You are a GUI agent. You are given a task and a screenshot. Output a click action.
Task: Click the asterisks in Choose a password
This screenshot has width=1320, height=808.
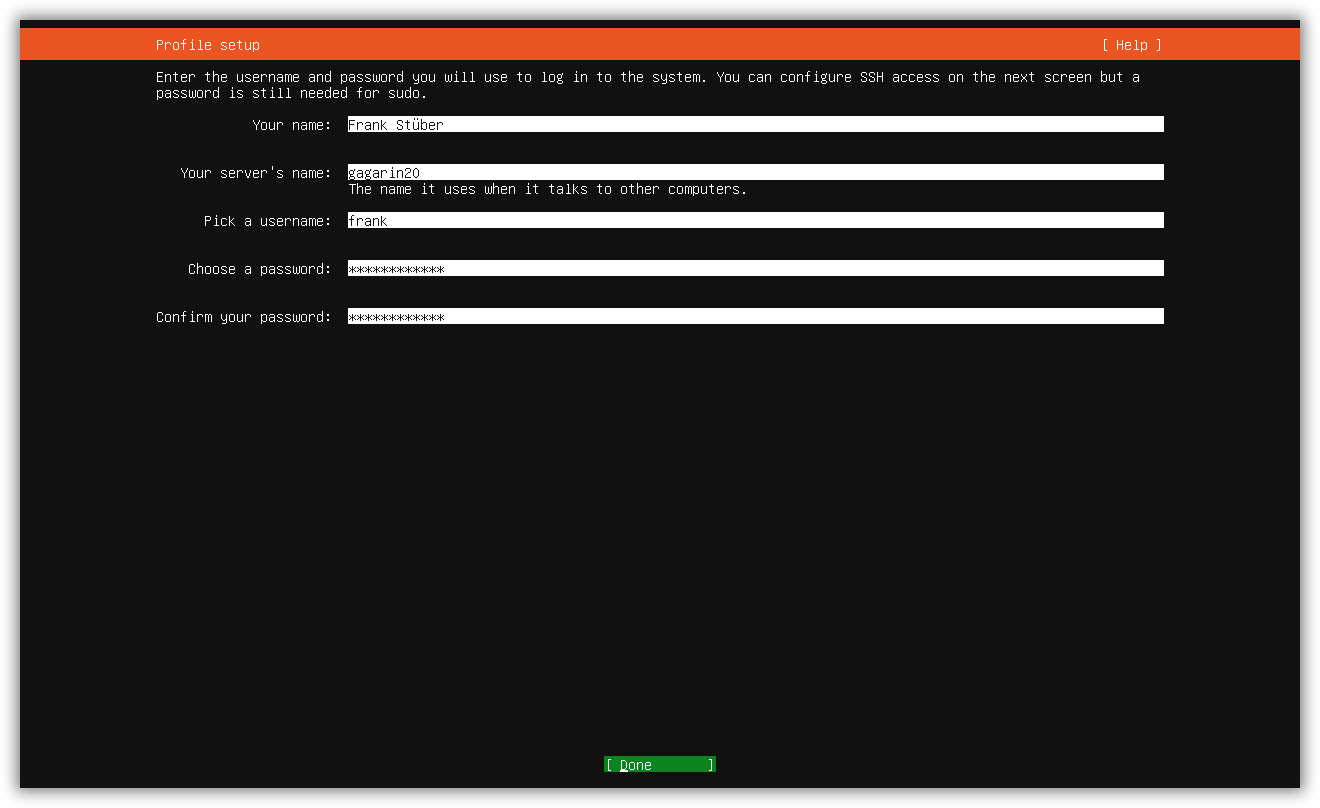pos(396,269)
